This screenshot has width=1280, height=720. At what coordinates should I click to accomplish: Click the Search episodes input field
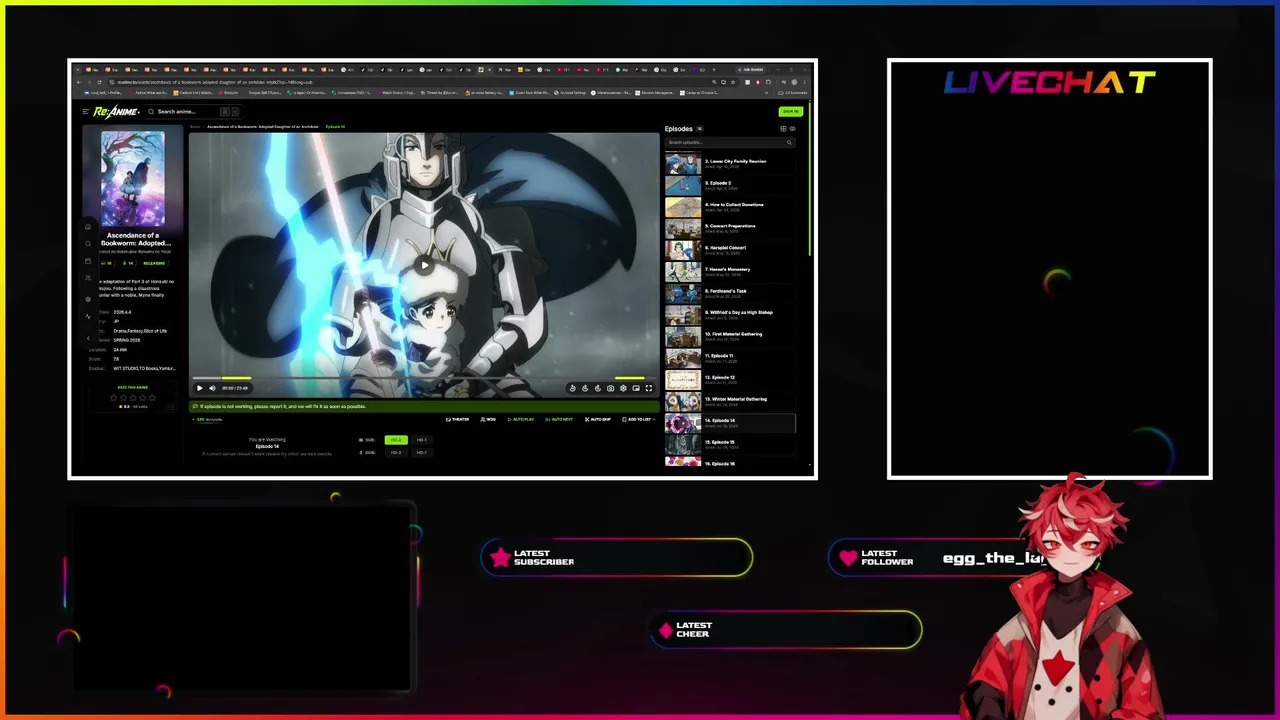coord(730,142)
